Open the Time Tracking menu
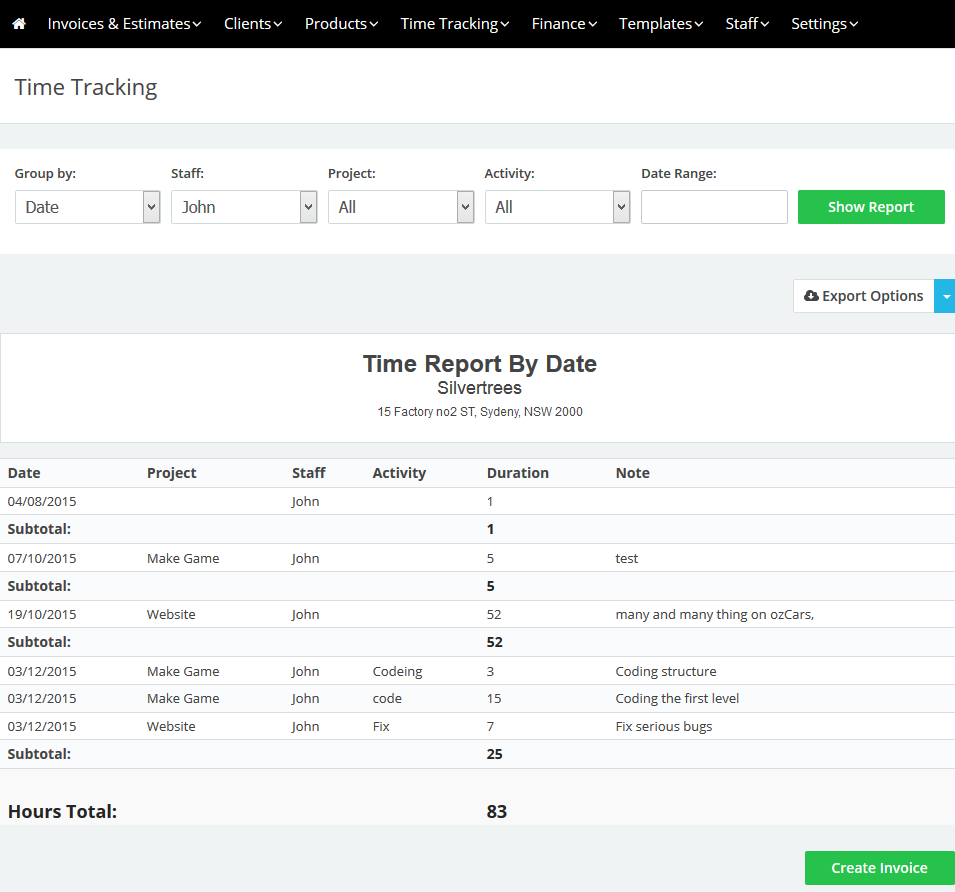The height and width of the screenshot is (892, 955). pos(455,24)
